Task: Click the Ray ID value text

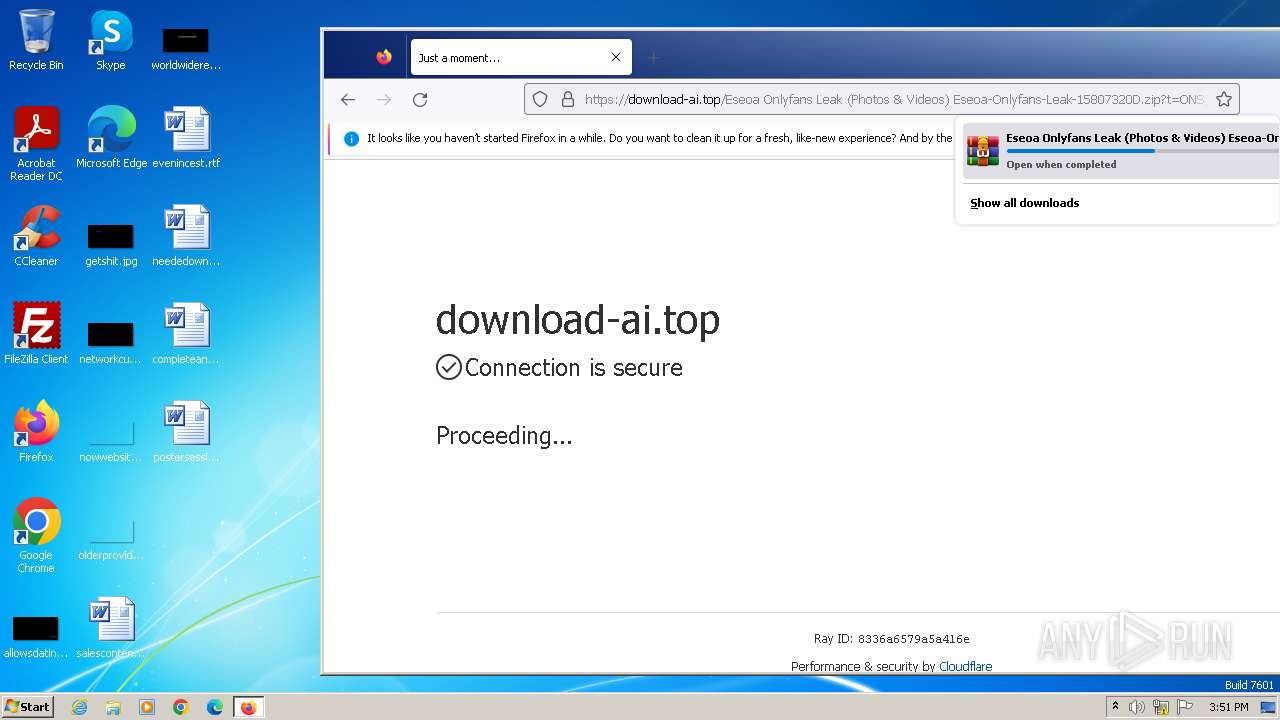Action: pyautogui.click(x=913, y=639)
